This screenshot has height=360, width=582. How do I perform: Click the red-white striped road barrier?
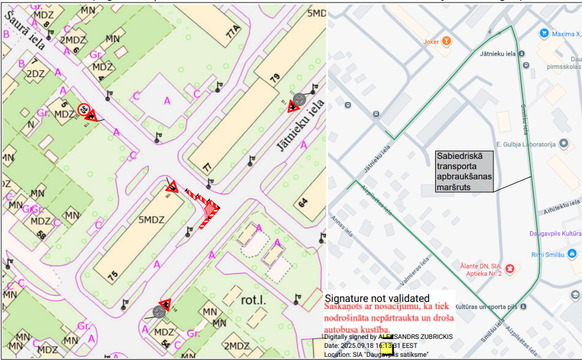coord(203,208)
